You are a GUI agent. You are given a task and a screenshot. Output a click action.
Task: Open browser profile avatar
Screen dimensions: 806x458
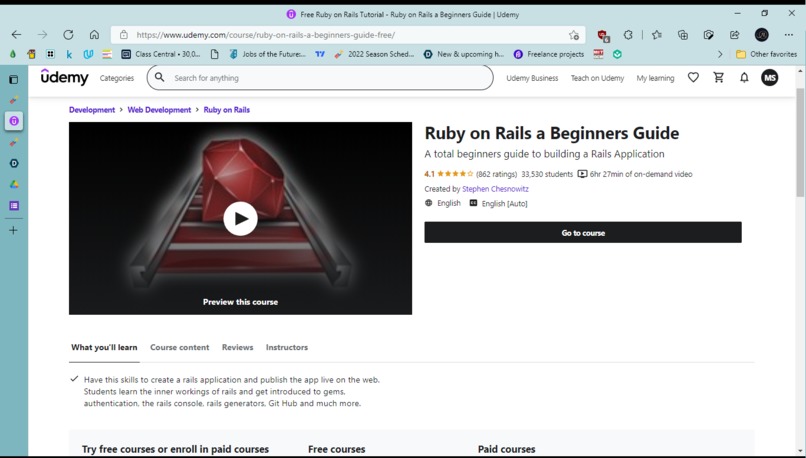pos(762,35)
